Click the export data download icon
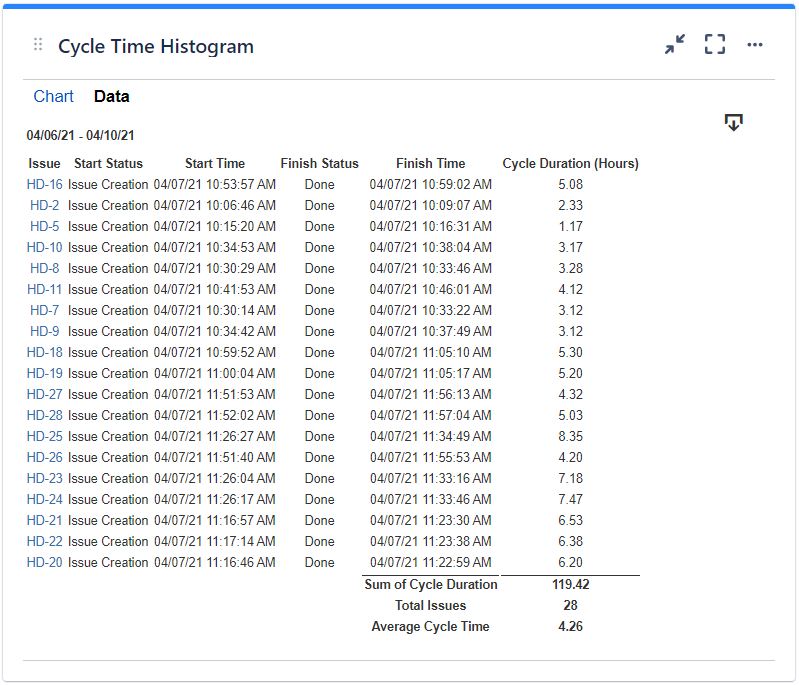Viewport: 799px width, 685px height. coord(733,122)
